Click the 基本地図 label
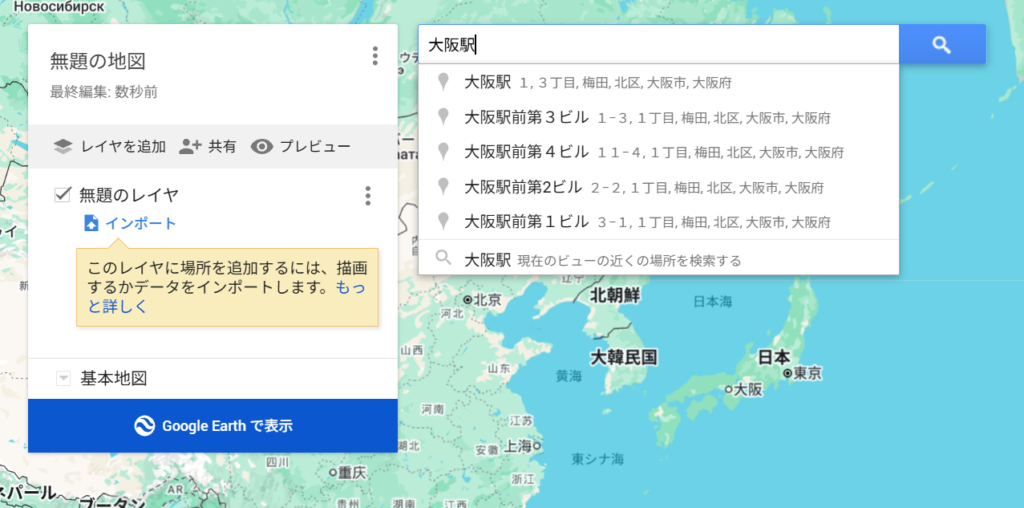 tap(114, 378)
